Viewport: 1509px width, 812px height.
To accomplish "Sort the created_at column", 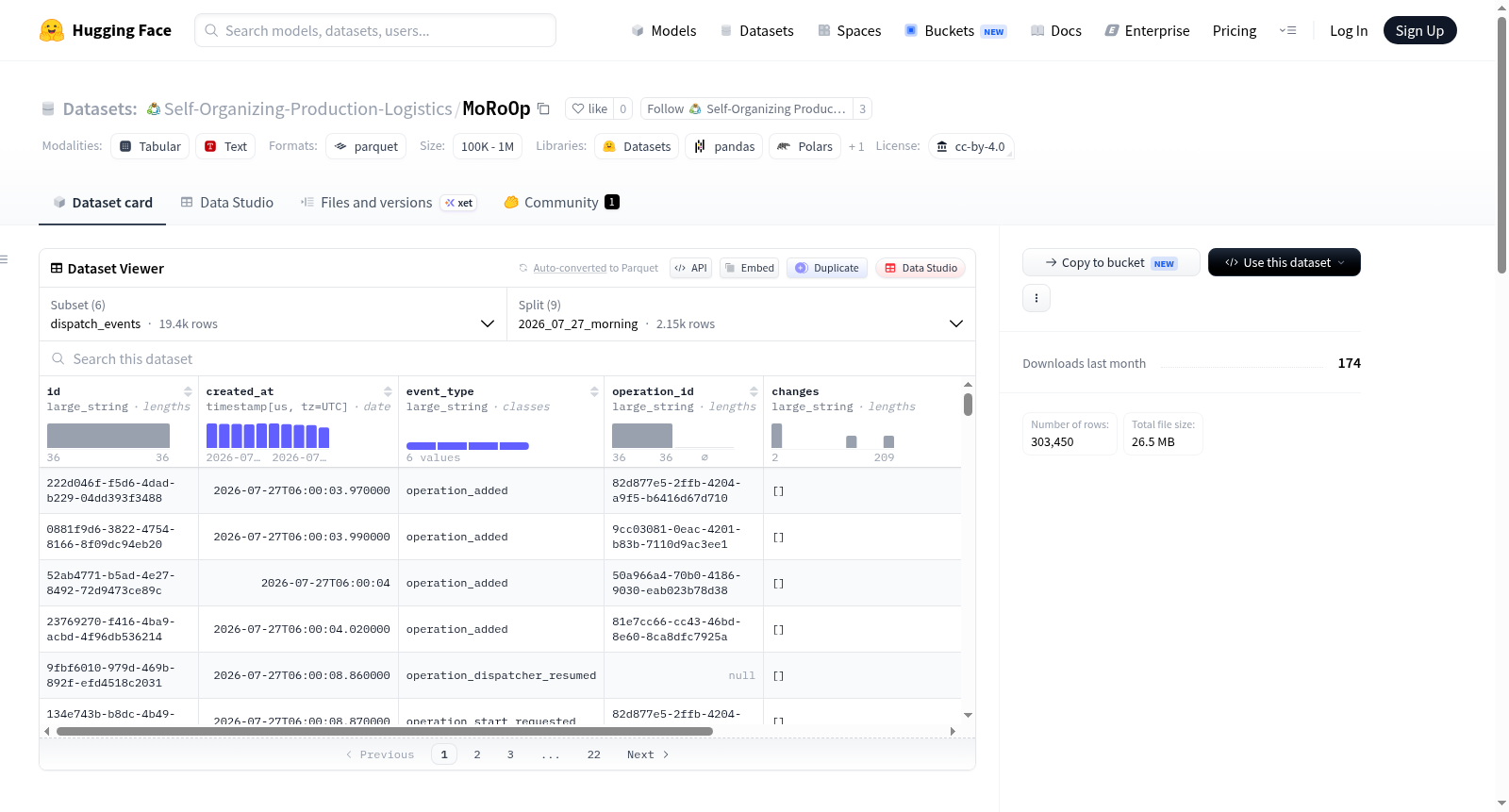I will (388, 391).
